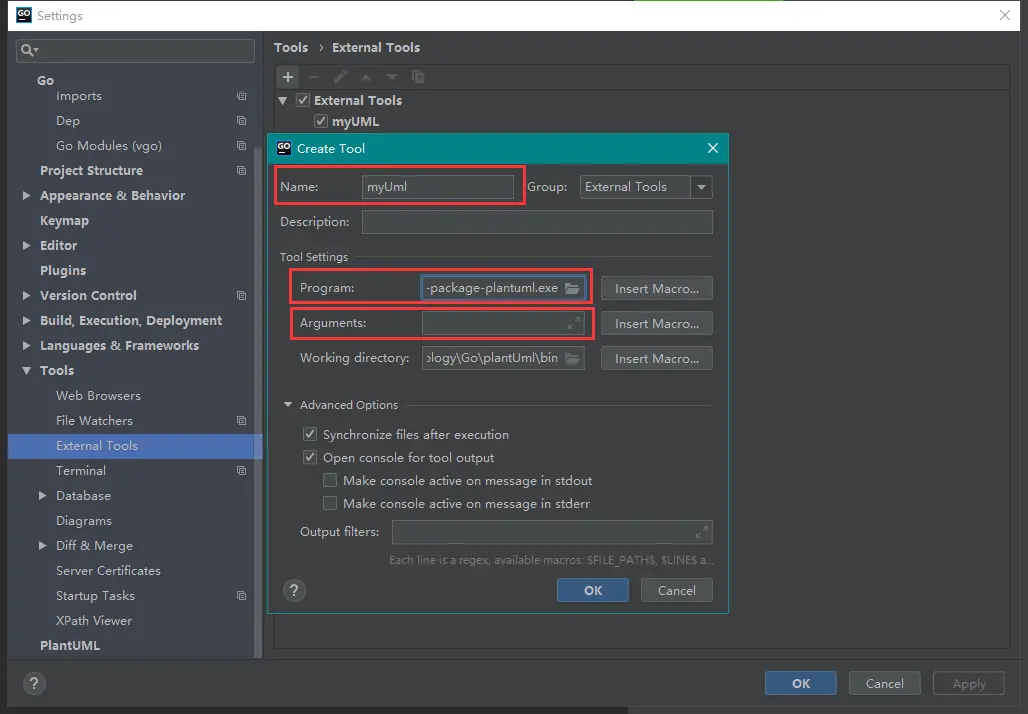
Task: Open help in Create Tool dialog
Action: [x=294, y=590]
